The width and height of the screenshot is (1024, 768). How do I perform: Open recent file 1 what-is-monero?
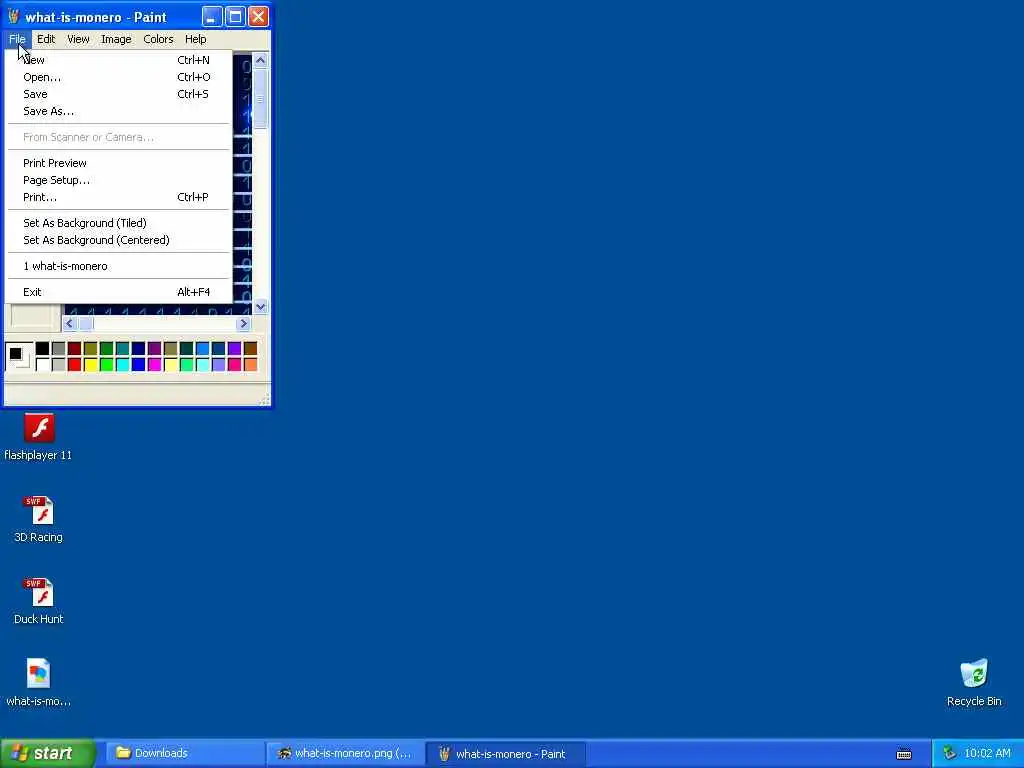(x=119, y=266)
